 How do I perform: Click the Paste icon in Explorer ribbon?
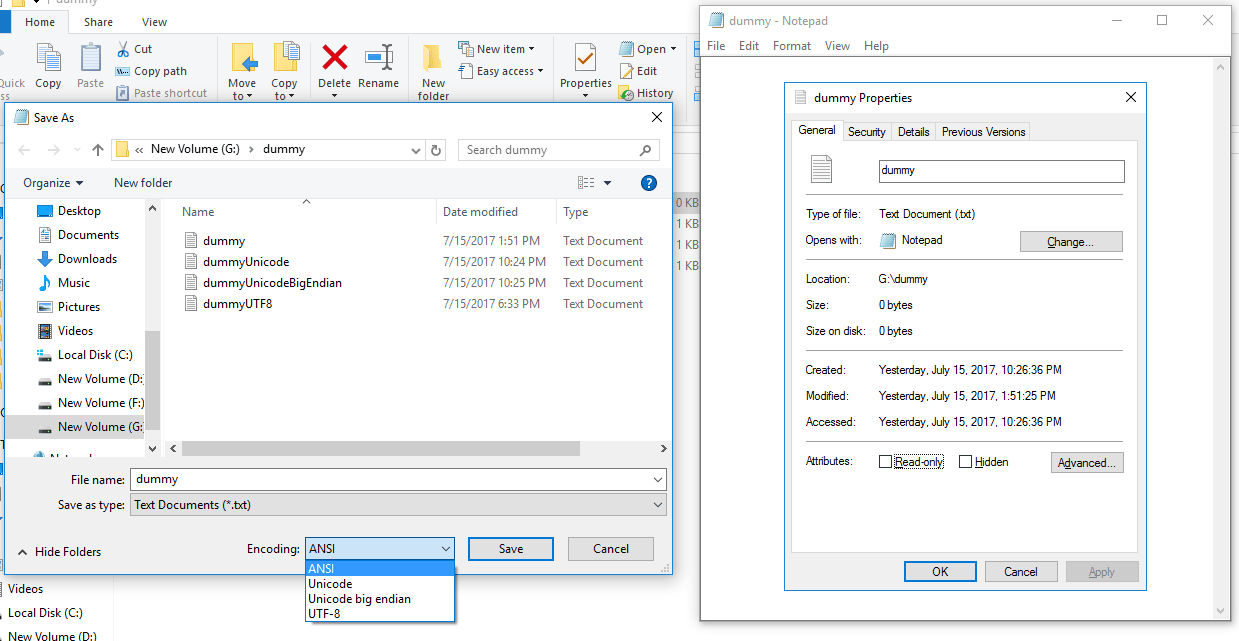[x=91, y=58]
